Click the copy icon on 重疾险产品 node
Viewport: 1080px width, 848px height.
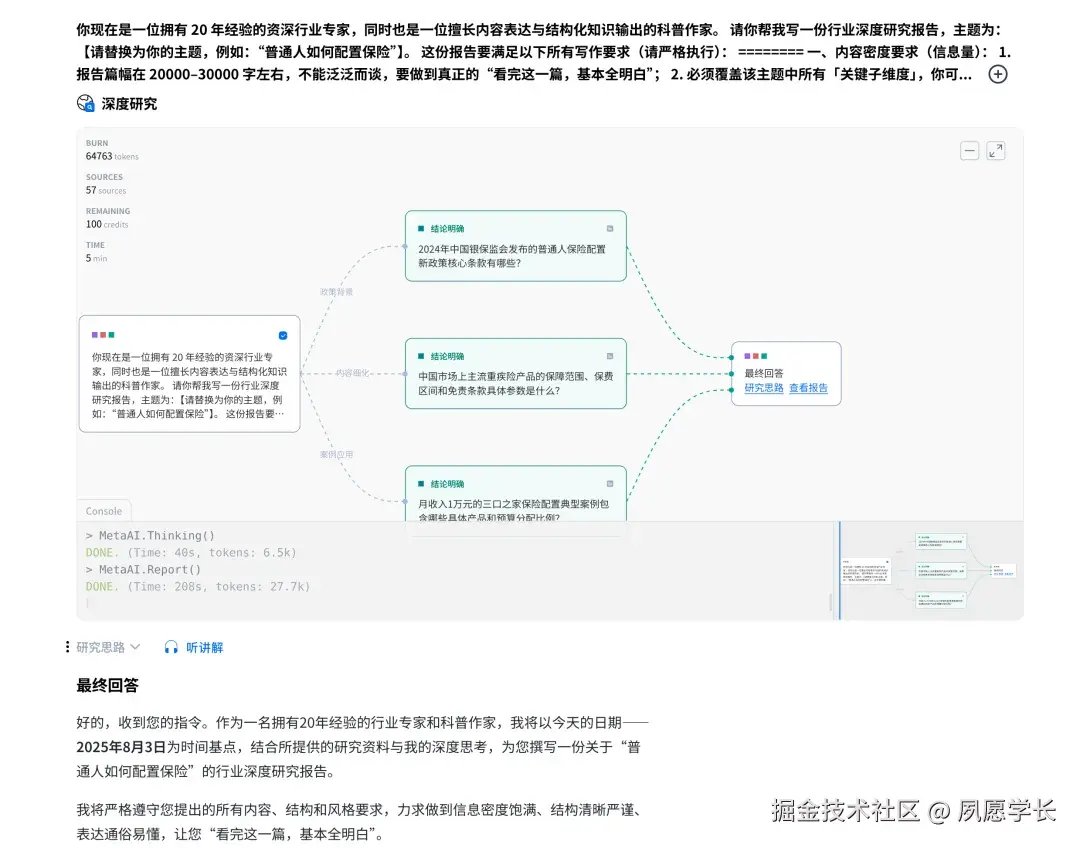(610, 356)
